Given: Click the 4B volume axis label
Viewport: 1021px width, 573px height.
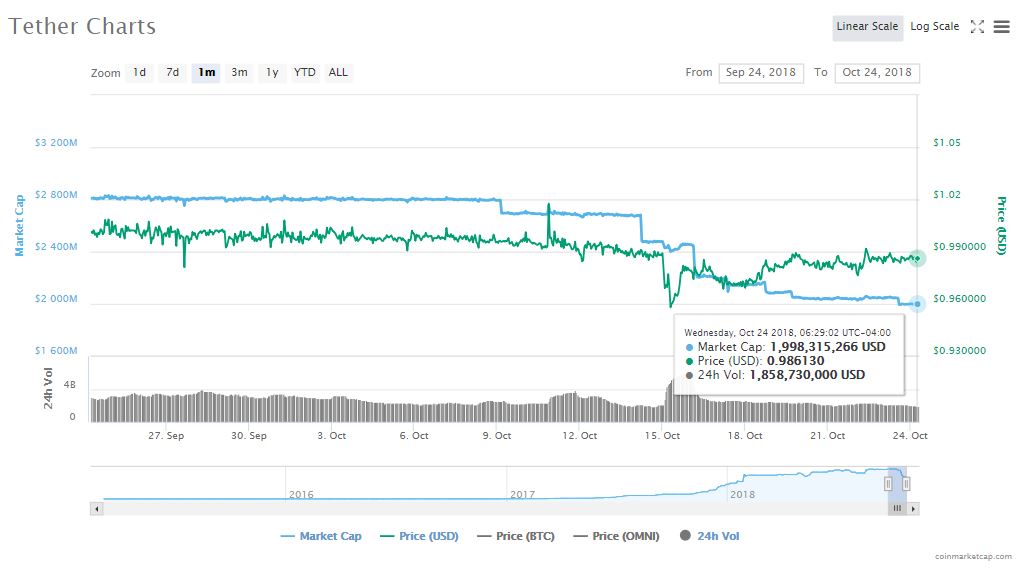Looking at the screenshot, I should coord(70,385).
